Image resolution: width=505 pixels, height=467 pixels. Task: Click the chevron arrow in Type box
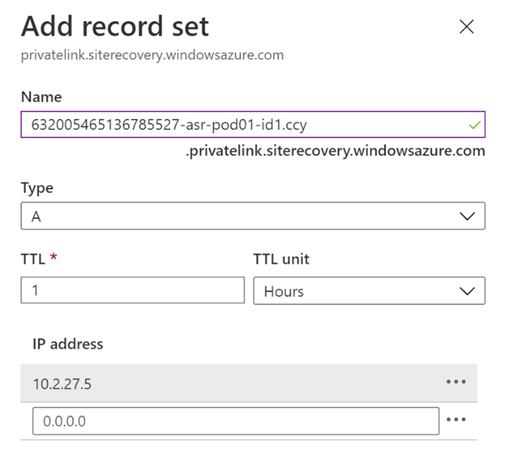coord(467,216)
